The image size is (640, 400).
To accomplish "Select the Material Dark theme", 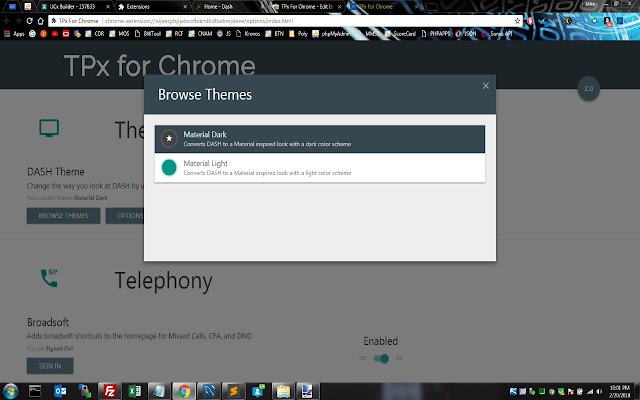I will point(320,139).
